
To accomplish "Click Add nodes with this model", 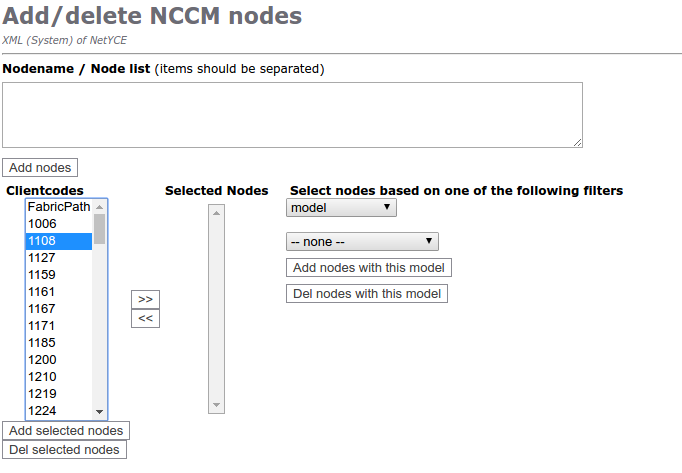I will [x=368, y=267].
